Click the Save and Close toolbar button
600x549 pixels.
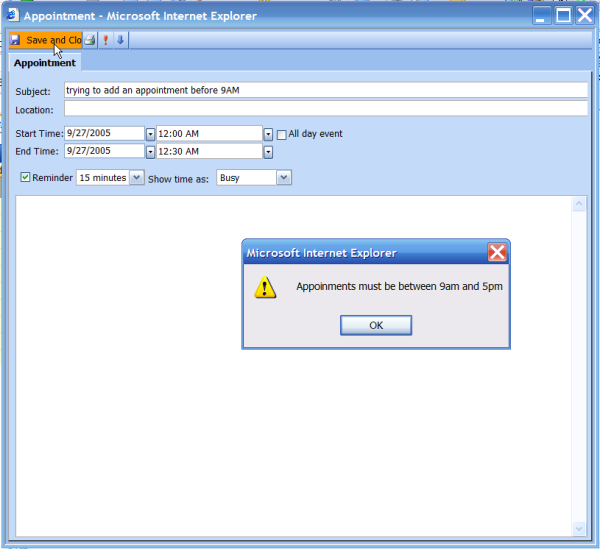click(x=45, y=40)
